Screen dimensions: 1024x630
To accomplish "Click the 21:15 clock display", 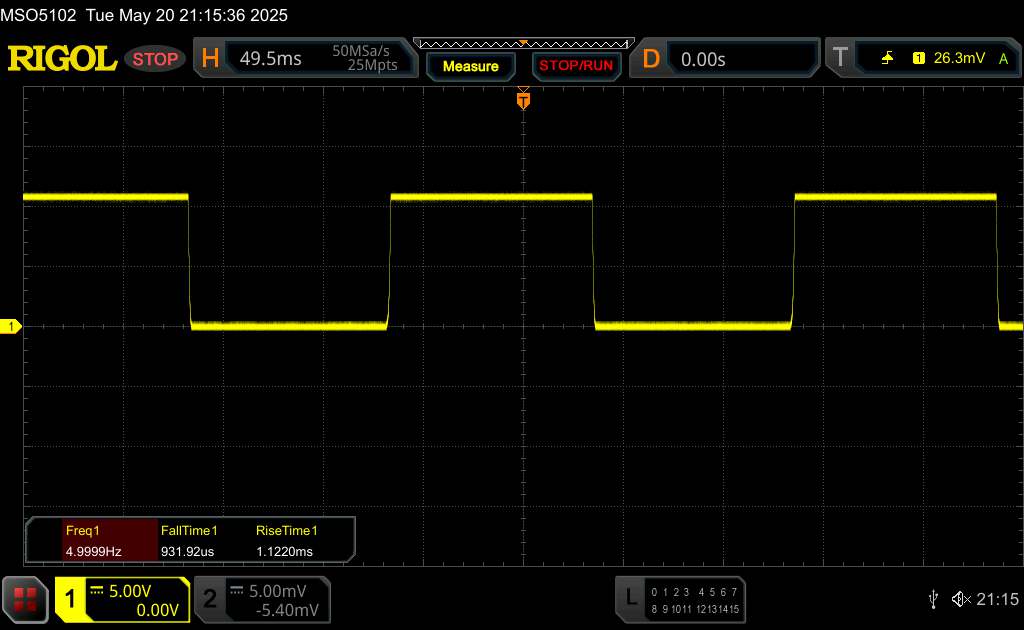I will pos(997,599).
